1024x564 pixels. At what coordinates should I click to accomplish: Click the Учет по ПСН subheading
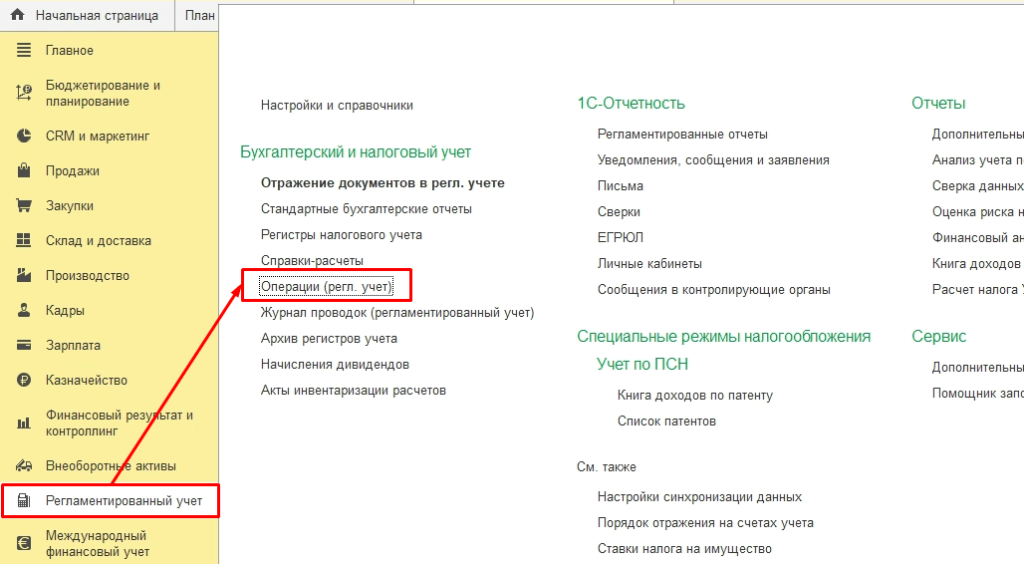tap(642, 364)
